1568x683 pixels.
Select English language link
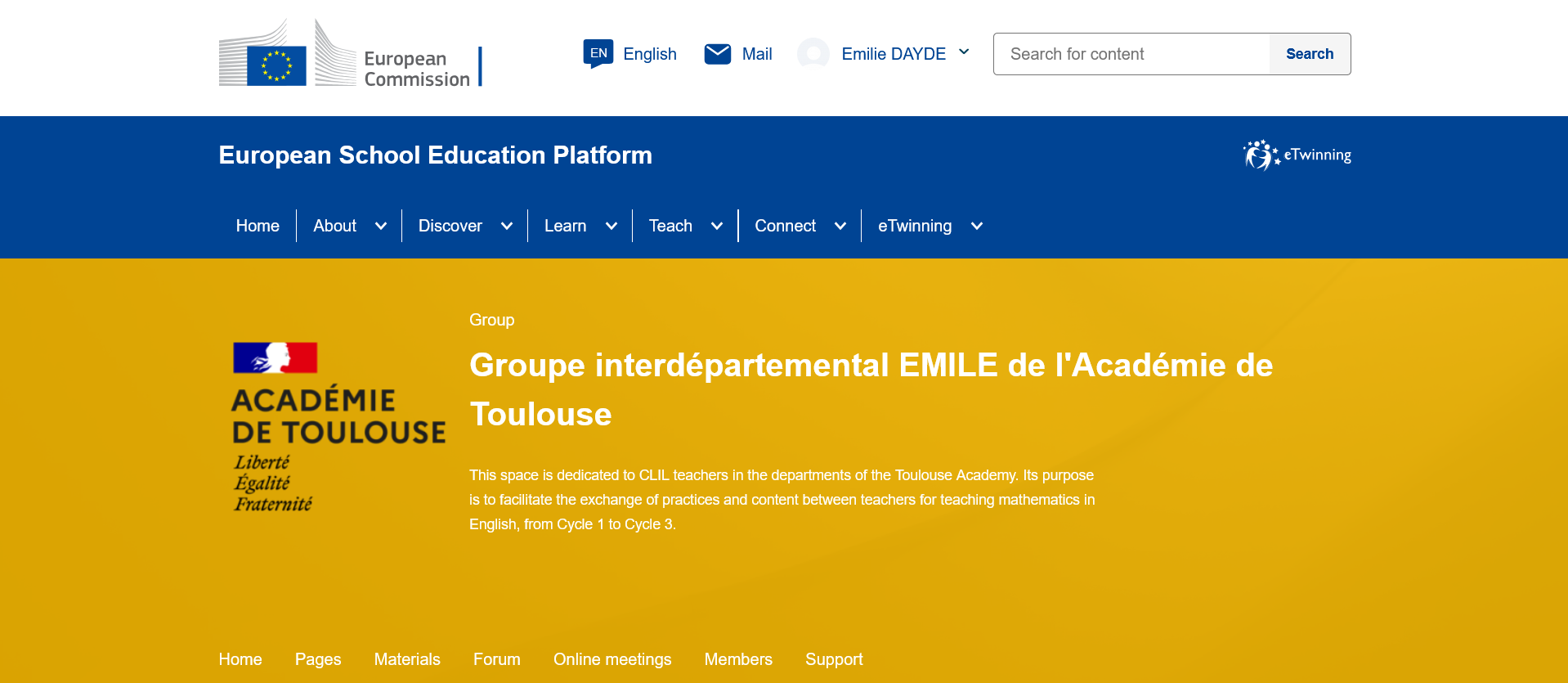[650, 54]
